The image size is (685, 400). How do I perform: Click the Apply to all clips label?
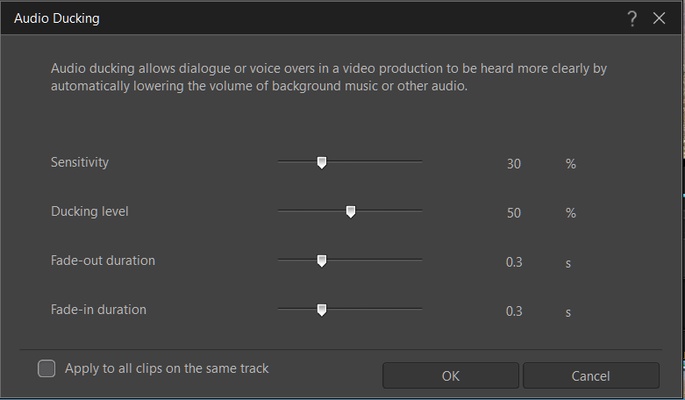click(x=166, y=368)
